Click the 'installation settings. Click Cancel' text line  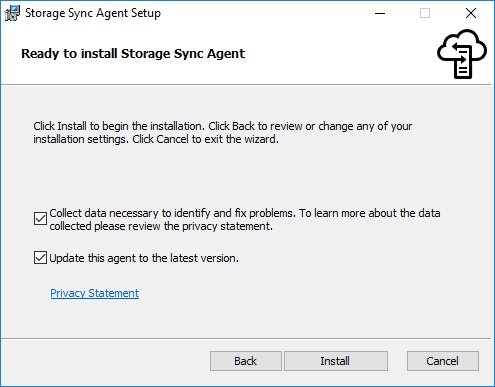(156, 139)
